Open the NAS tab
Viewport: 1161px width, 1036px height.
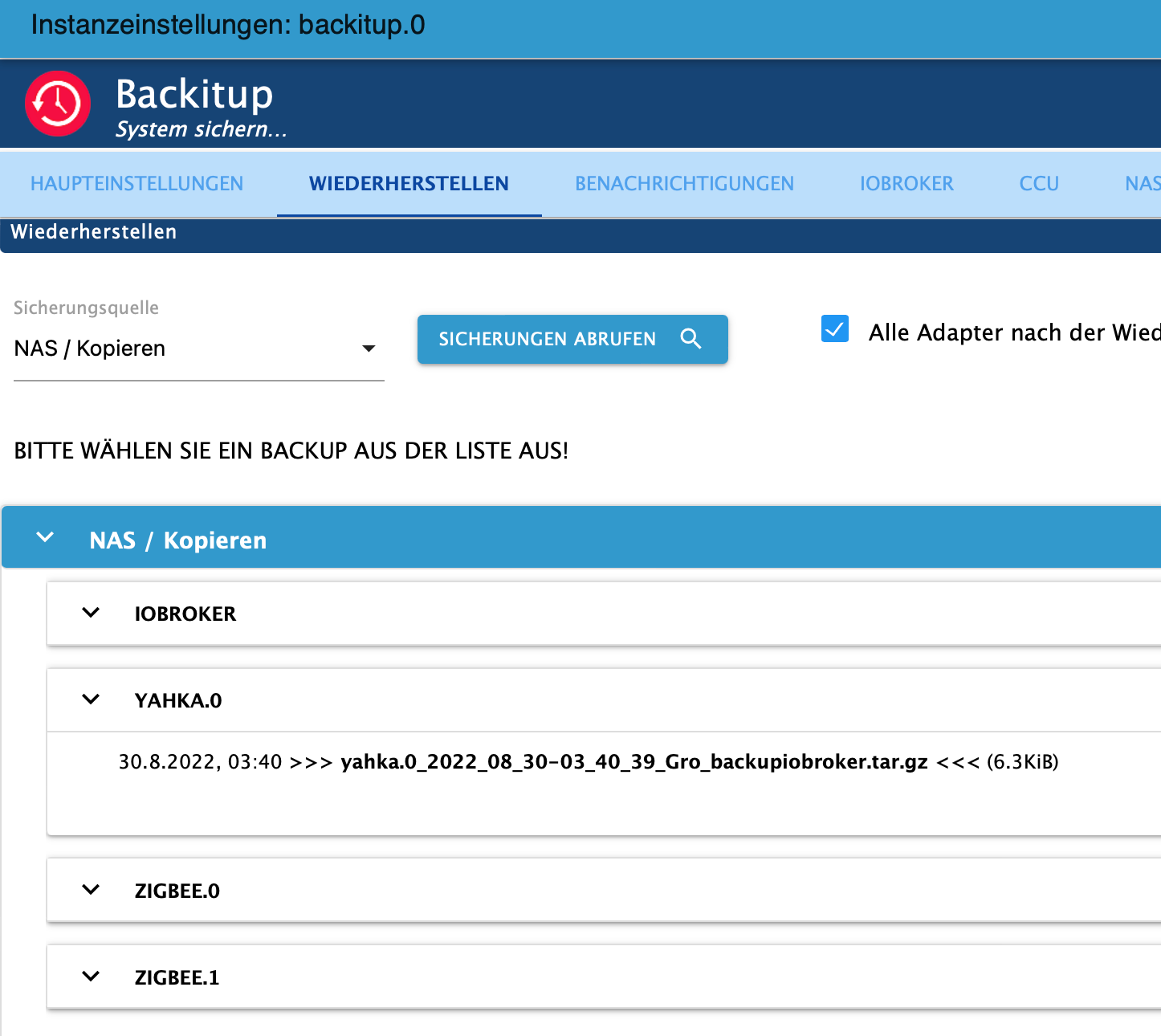pyautogui.click(x=1142, y=184)
